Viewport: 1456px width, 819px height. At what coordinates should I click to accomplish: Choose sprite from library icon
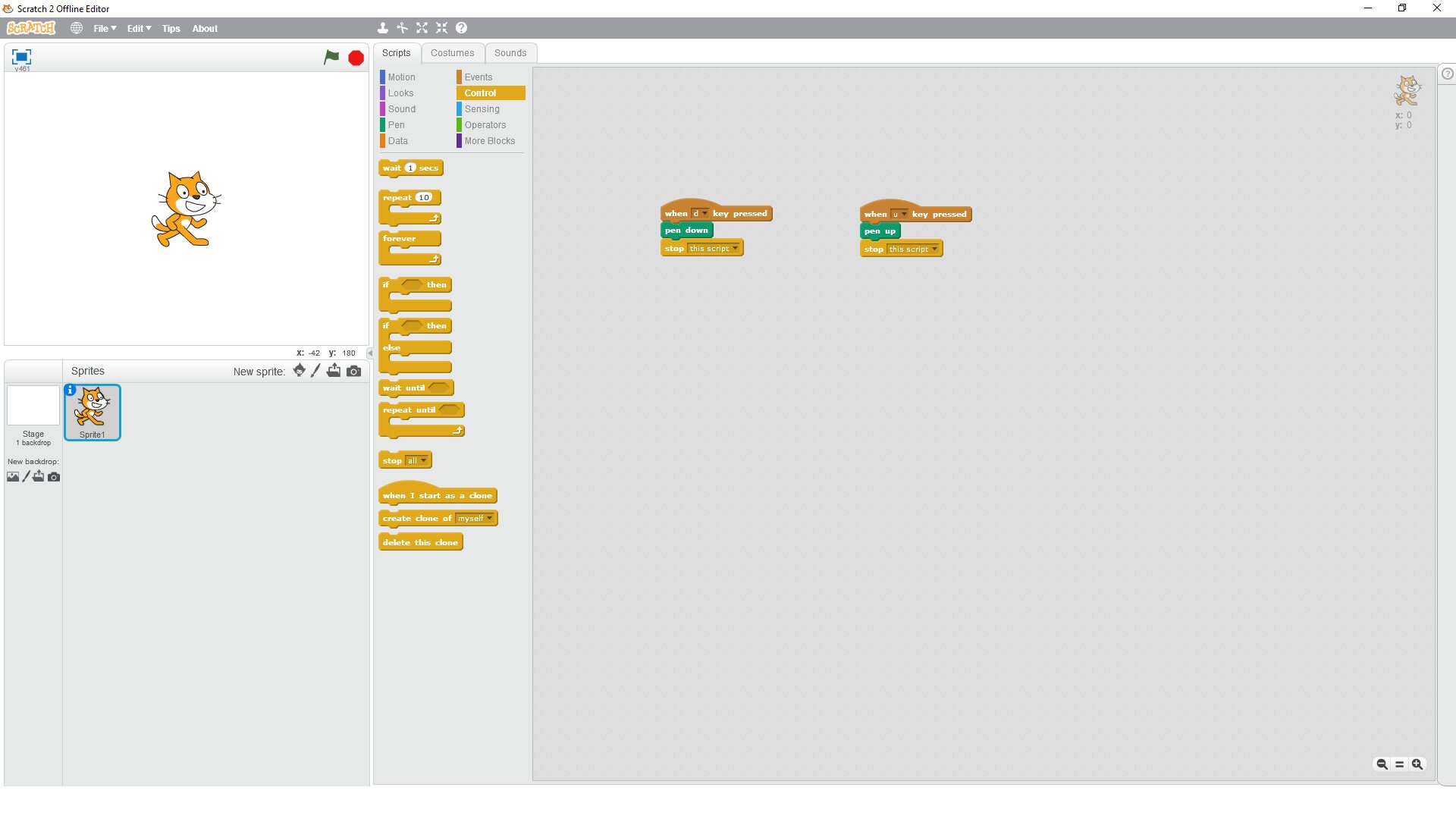click(x=299, y=371)
